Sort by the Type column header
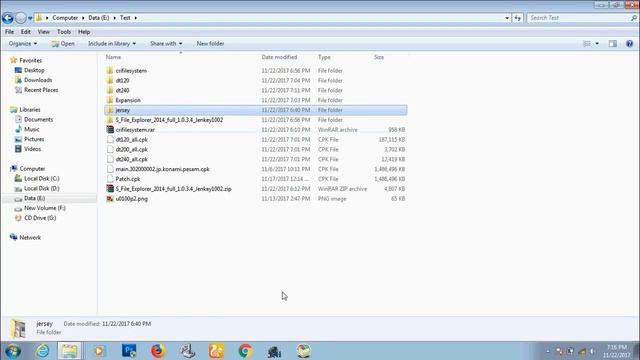 point(324,57)
